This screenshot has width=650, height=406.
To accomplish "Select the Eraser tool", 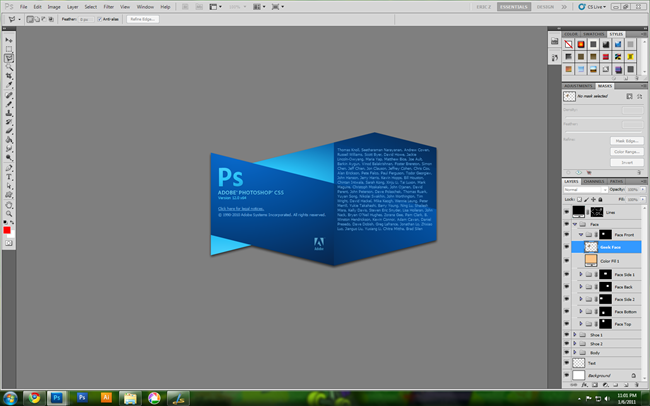I will coord(9,131).
